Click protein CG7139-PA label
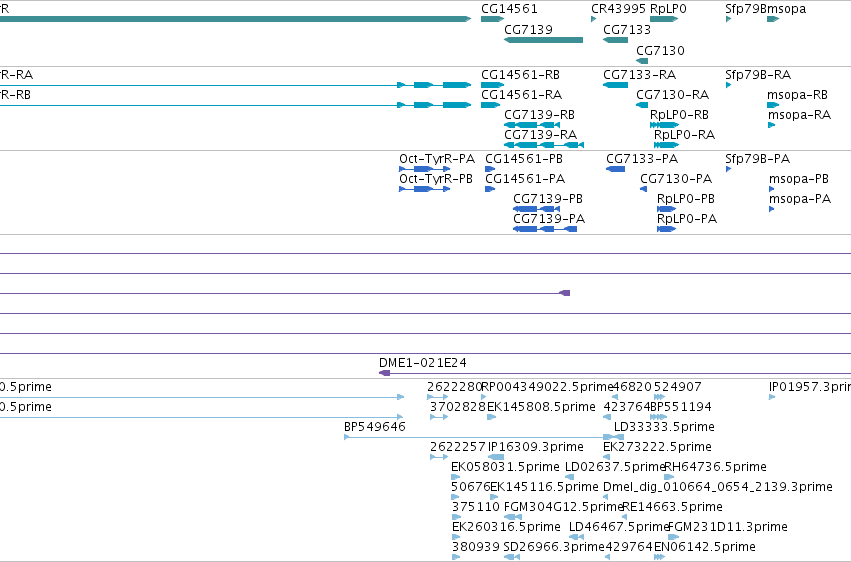851x562 pixels. click(x=549, y=219)
